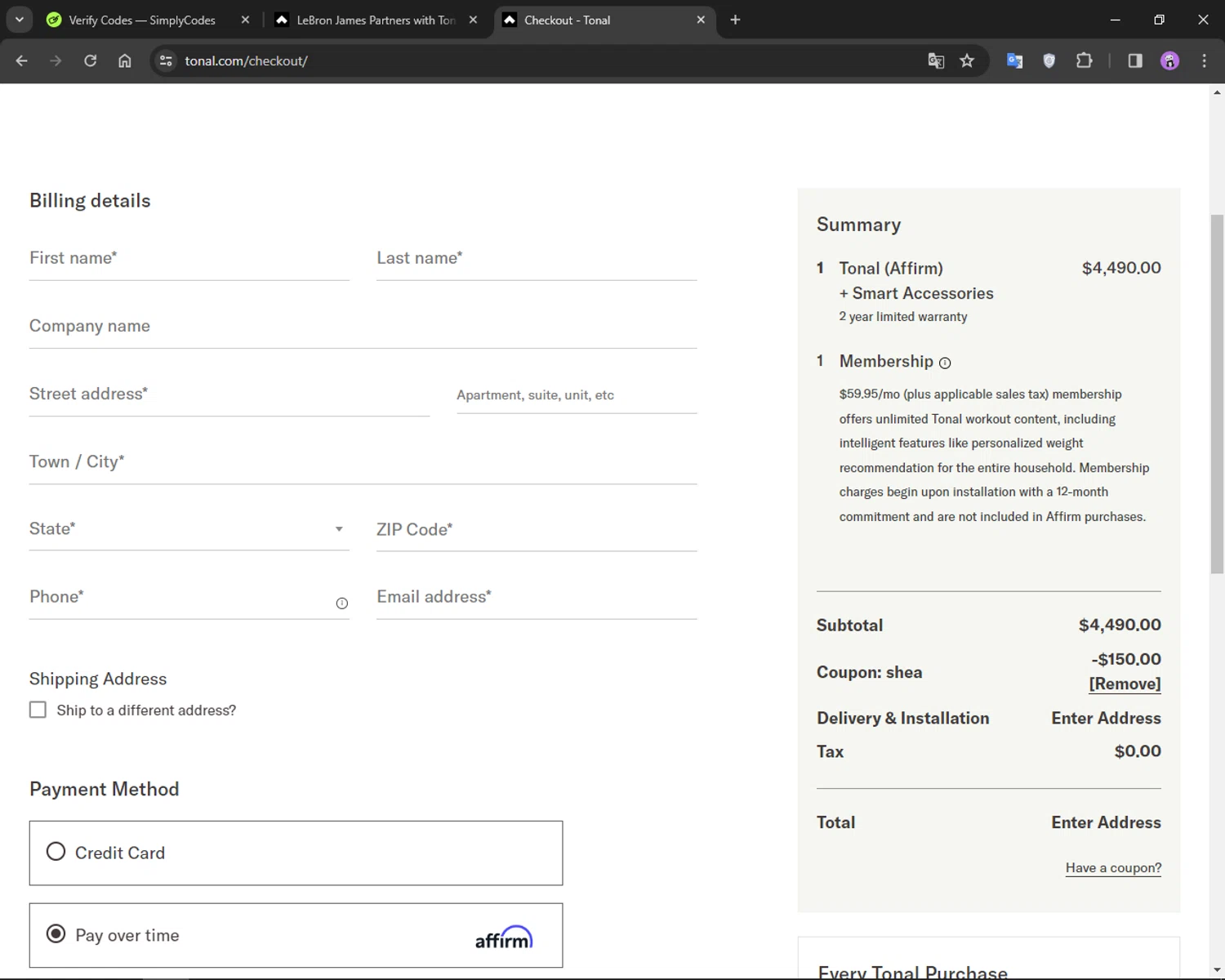
Task: Bookmark this page with the star icon
Action: click(x=967, y=60)
